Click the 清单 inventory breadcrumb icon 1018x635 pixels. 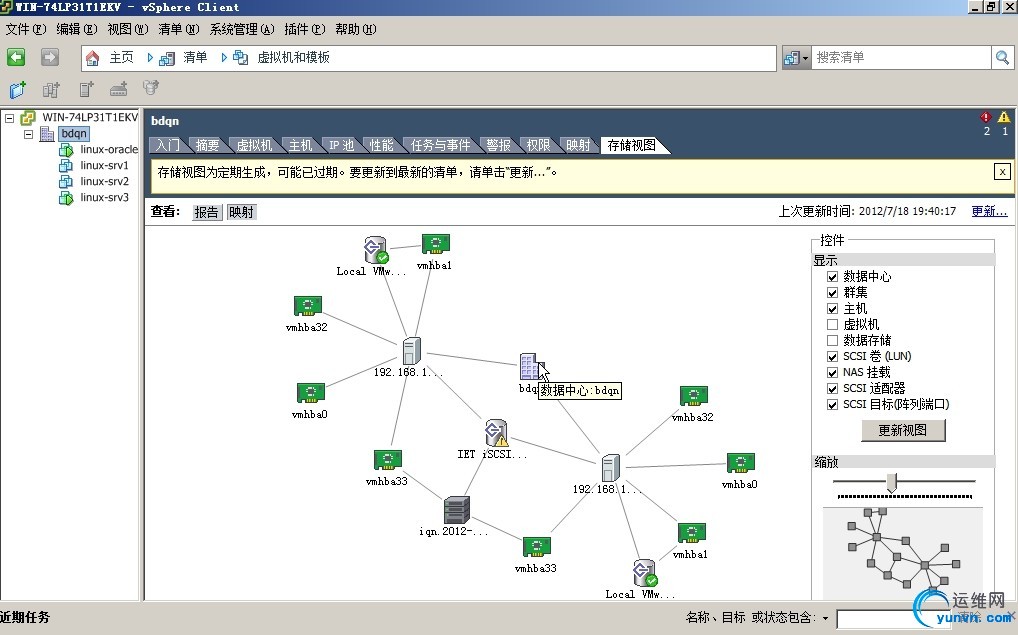tap(167, 58)
